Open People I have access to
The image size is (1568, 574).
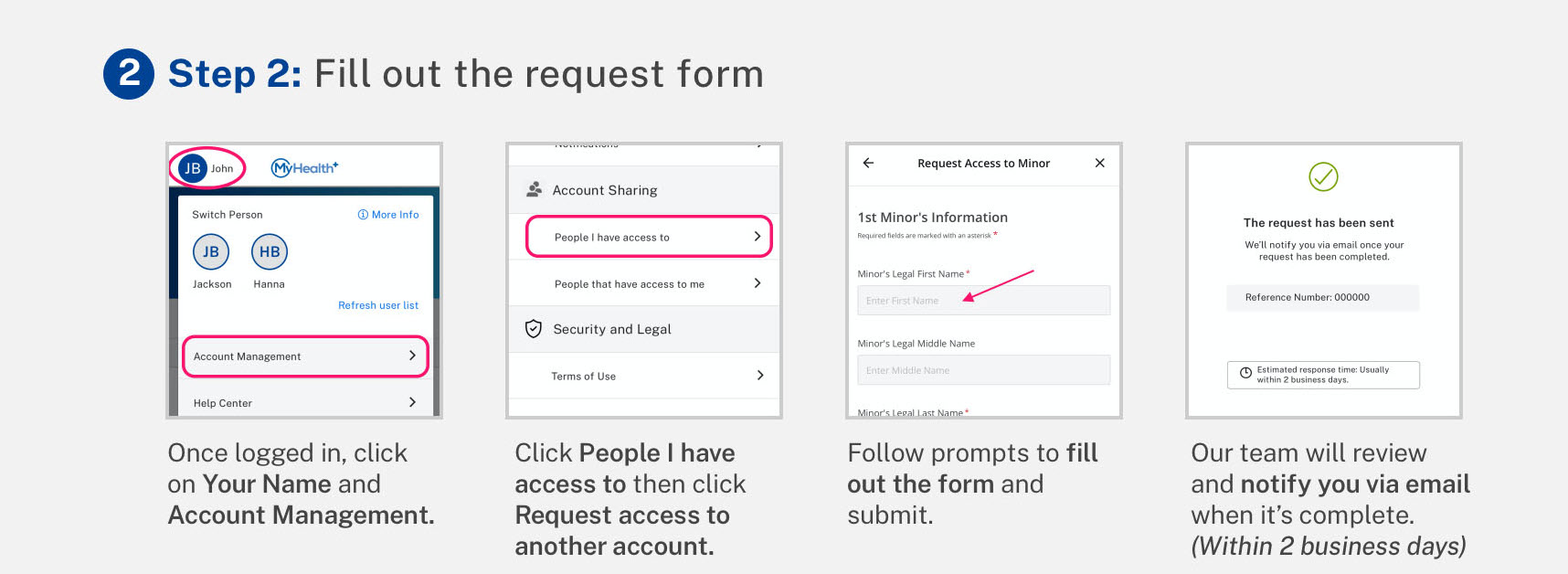click(649, 238)
